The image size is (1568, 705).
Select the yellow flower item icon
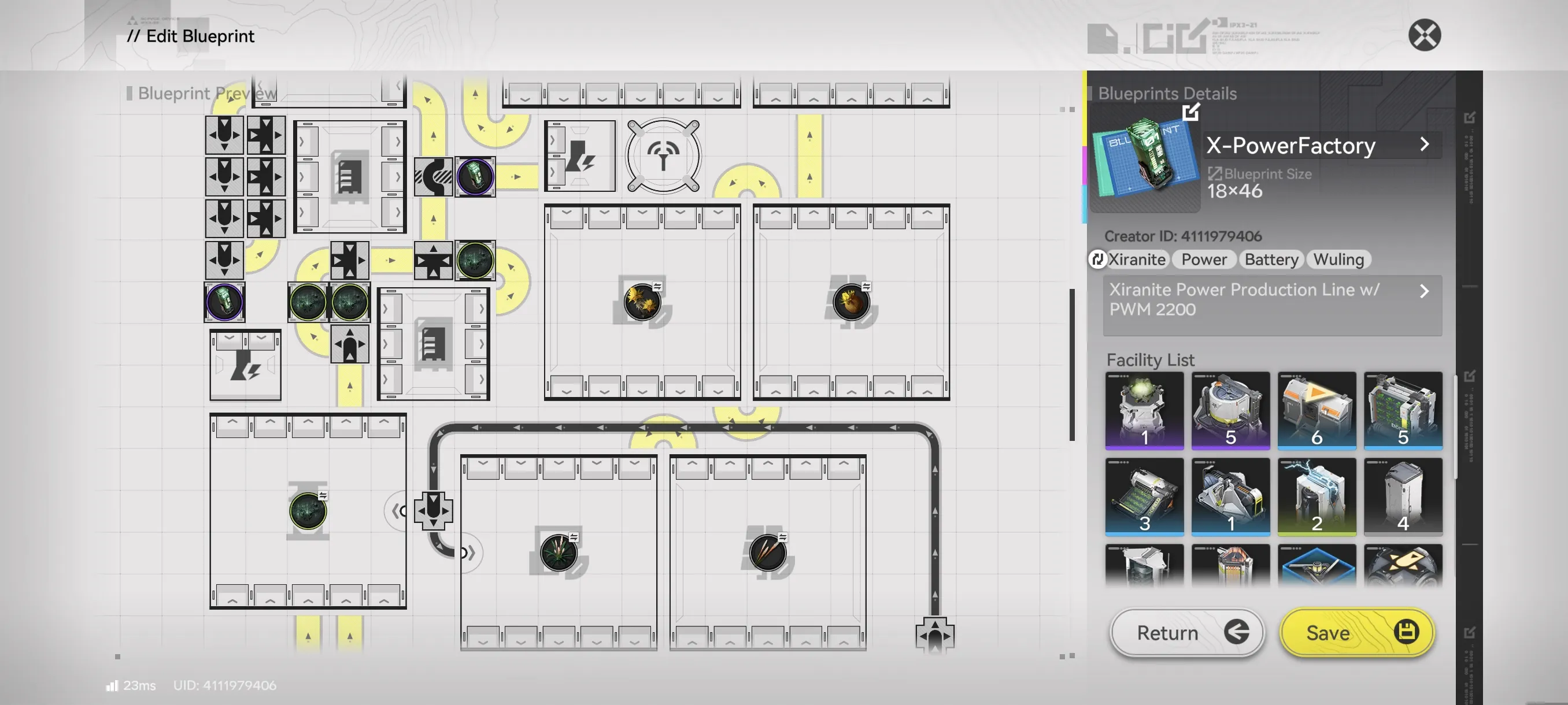coord(642,302)
